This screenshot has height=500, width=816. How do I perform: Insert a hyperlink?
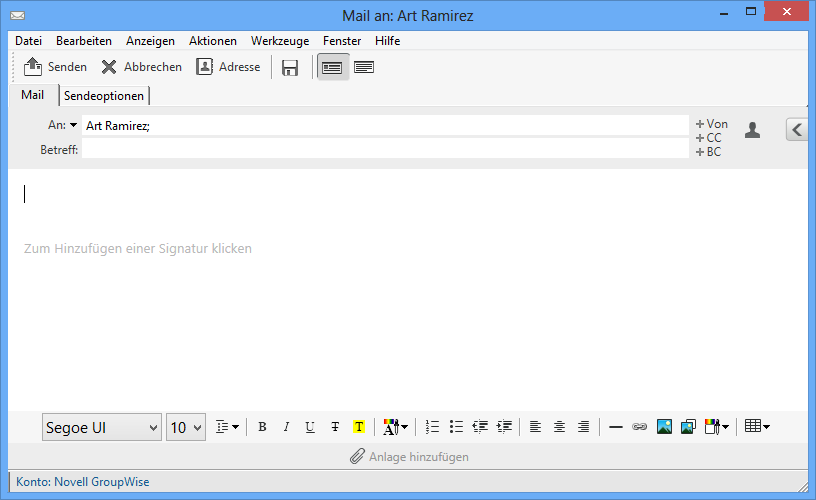[x=640, y=427]
